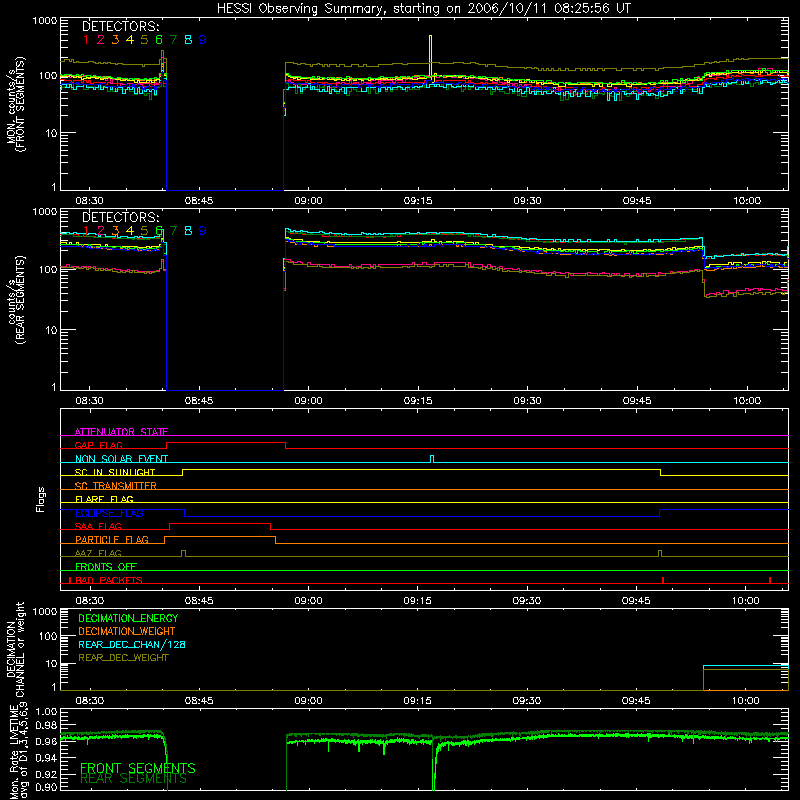Click the NON_SOLAR_EVENT flag label
Screen dimensions: 800x800
[x=121, y=459]
